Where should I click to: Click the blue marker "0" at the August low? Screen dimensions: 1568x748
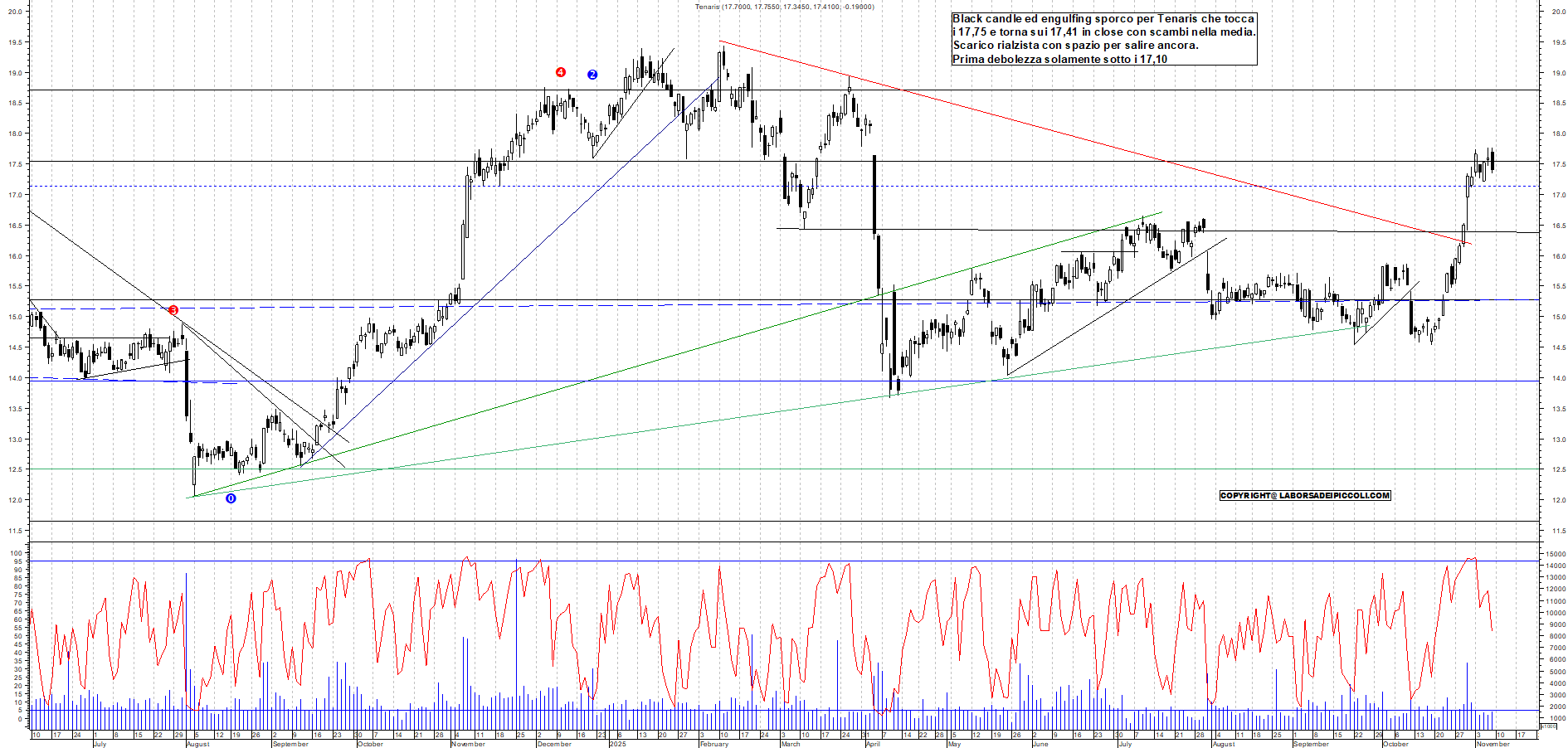(x=230, y=498)
